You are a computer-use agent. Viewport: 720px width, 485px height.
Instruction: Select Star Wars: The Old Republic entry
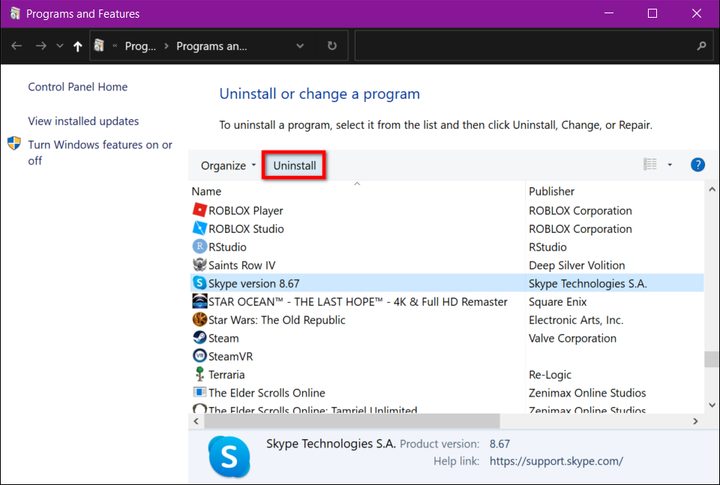coord(276,320)
